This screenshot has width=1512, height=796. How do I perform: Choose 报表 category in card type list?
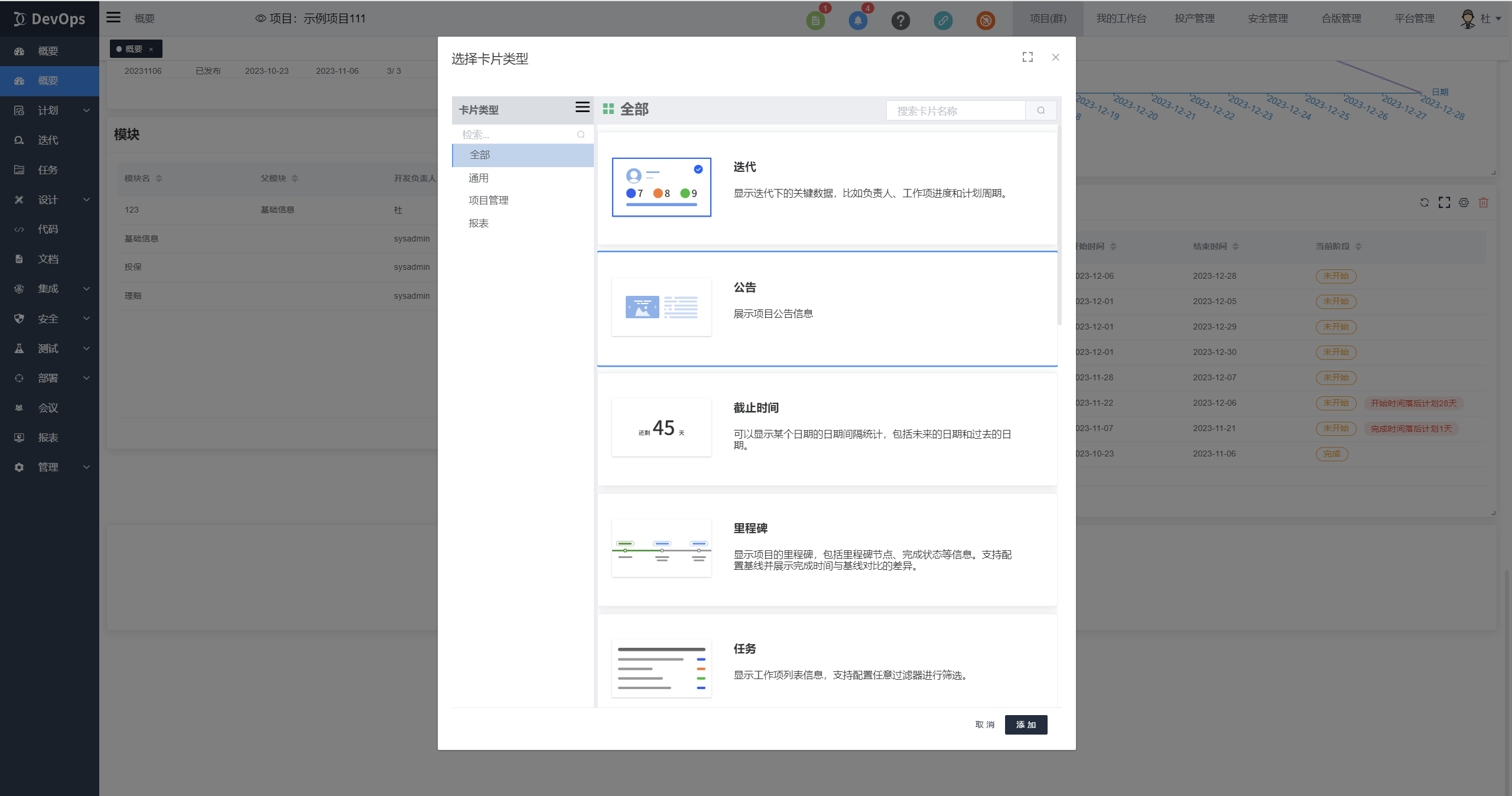pyautogui.click(x=479, y=223)
